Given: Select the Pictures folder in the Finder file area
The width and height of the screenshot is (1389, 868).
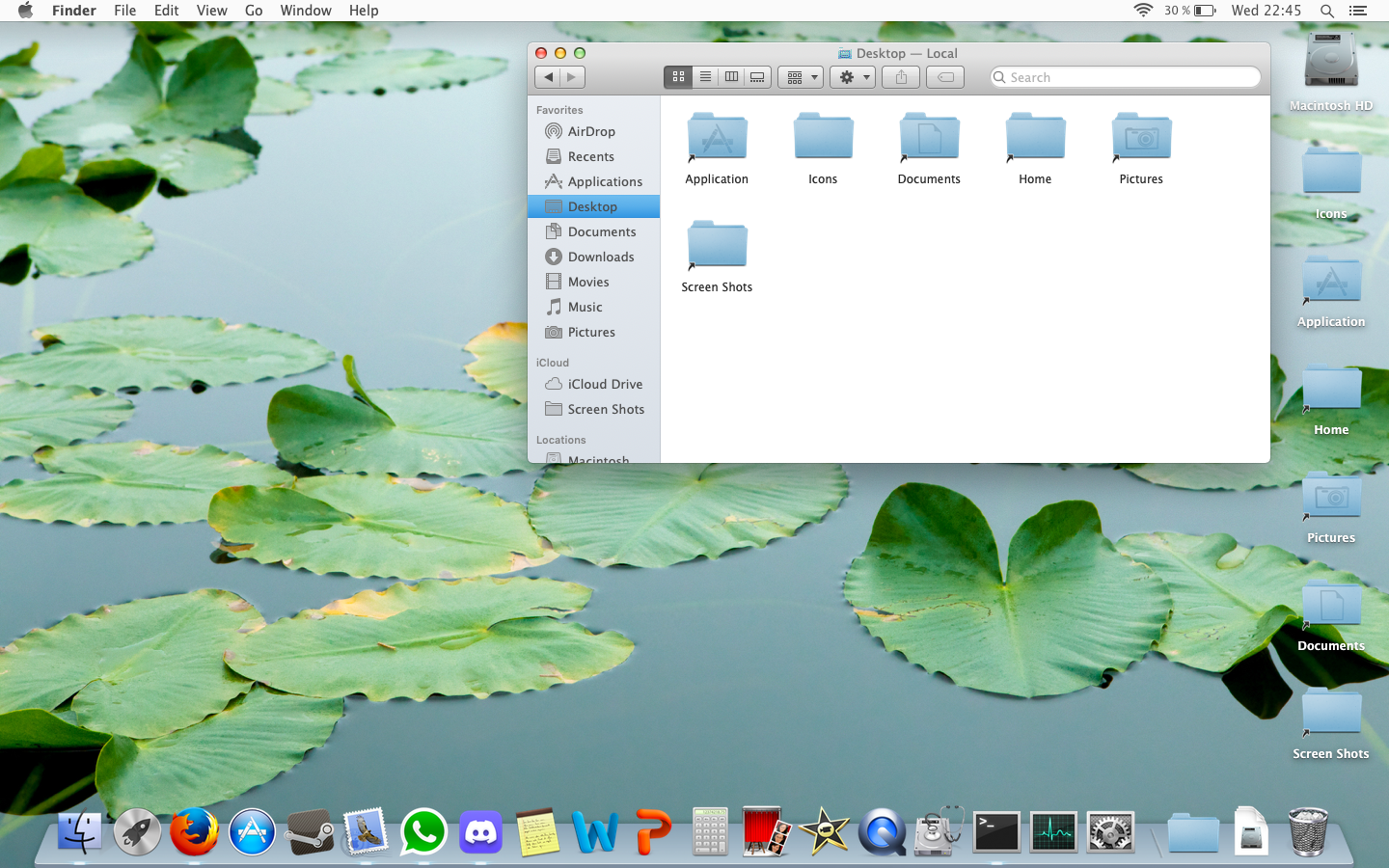Looking at the screenshot, I should (1141, 148).
